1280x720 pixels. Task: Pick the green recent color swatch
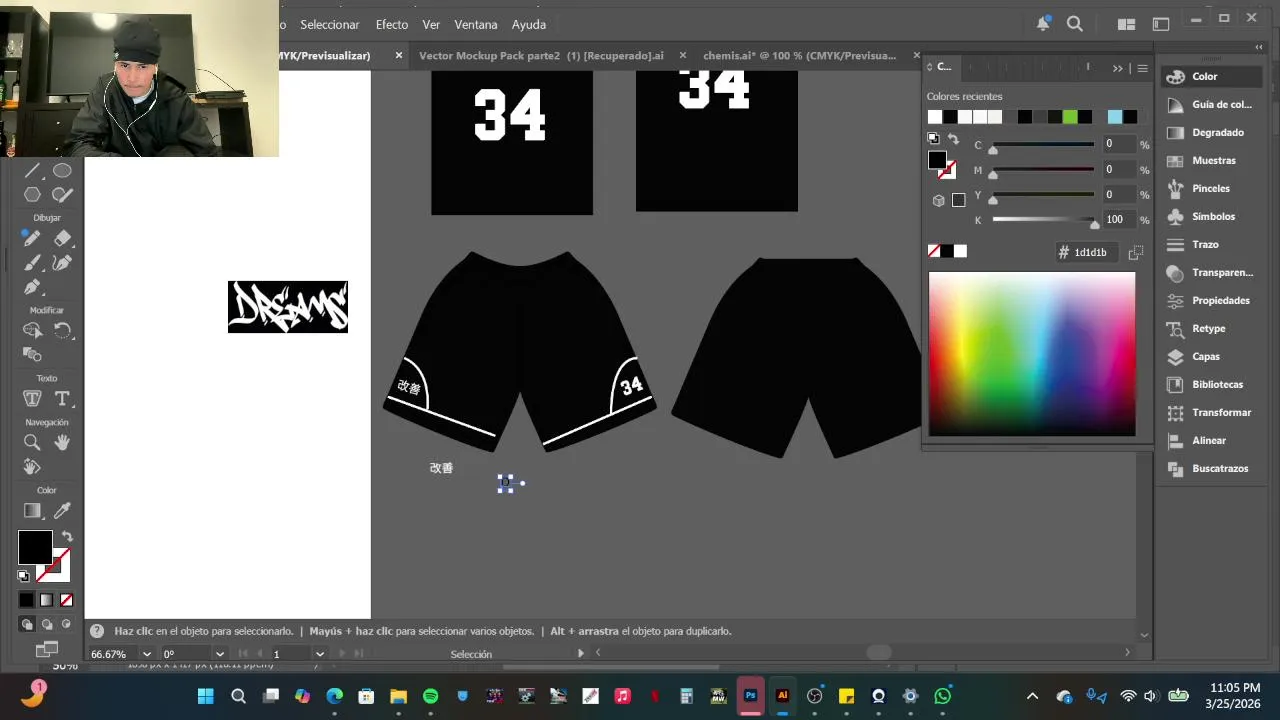tap(1070, 117)
